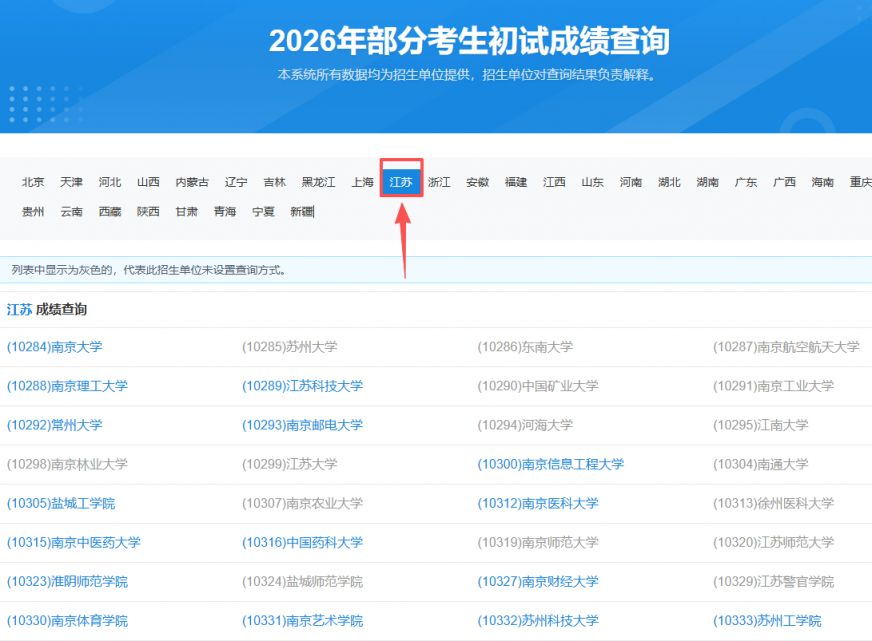Open (10289)江苏科技大学 score query link
This screenshot has height=641, width=872.
(x=303, y=386)
